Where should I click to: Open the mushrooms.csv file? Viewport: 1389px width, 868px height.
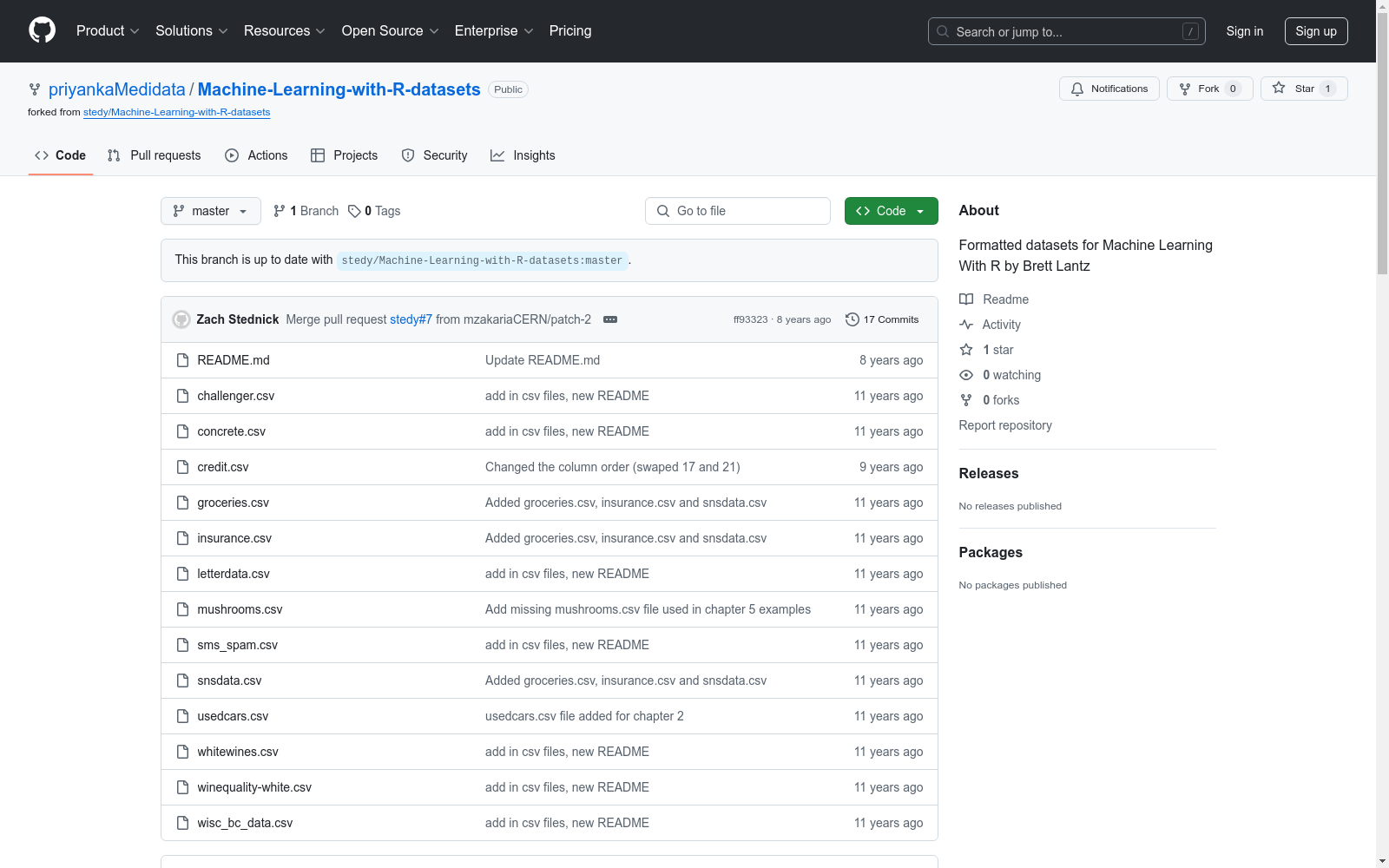coord(240,609)
